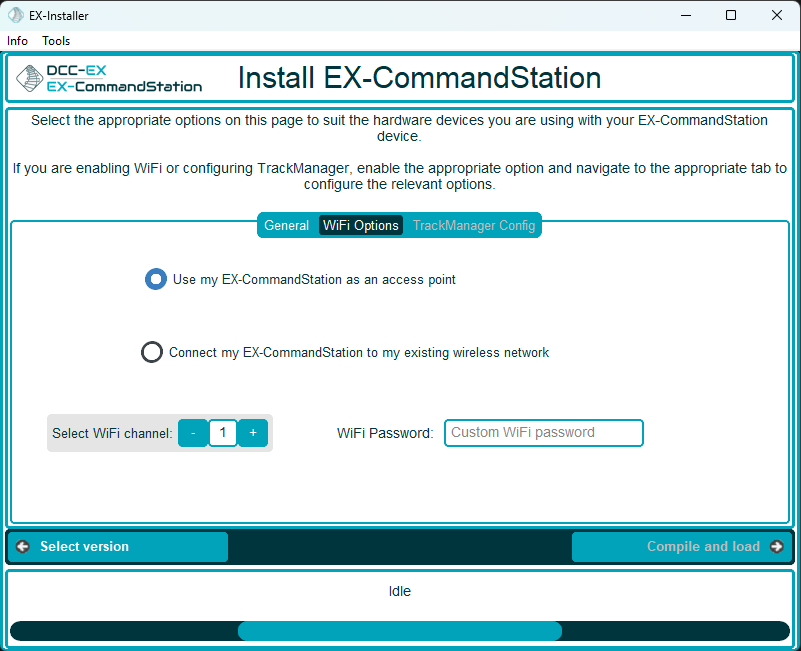Viewport: 801px width, 651px height.
Task: Decrease the WiFi channel with minus button
Action: [193, 433]
